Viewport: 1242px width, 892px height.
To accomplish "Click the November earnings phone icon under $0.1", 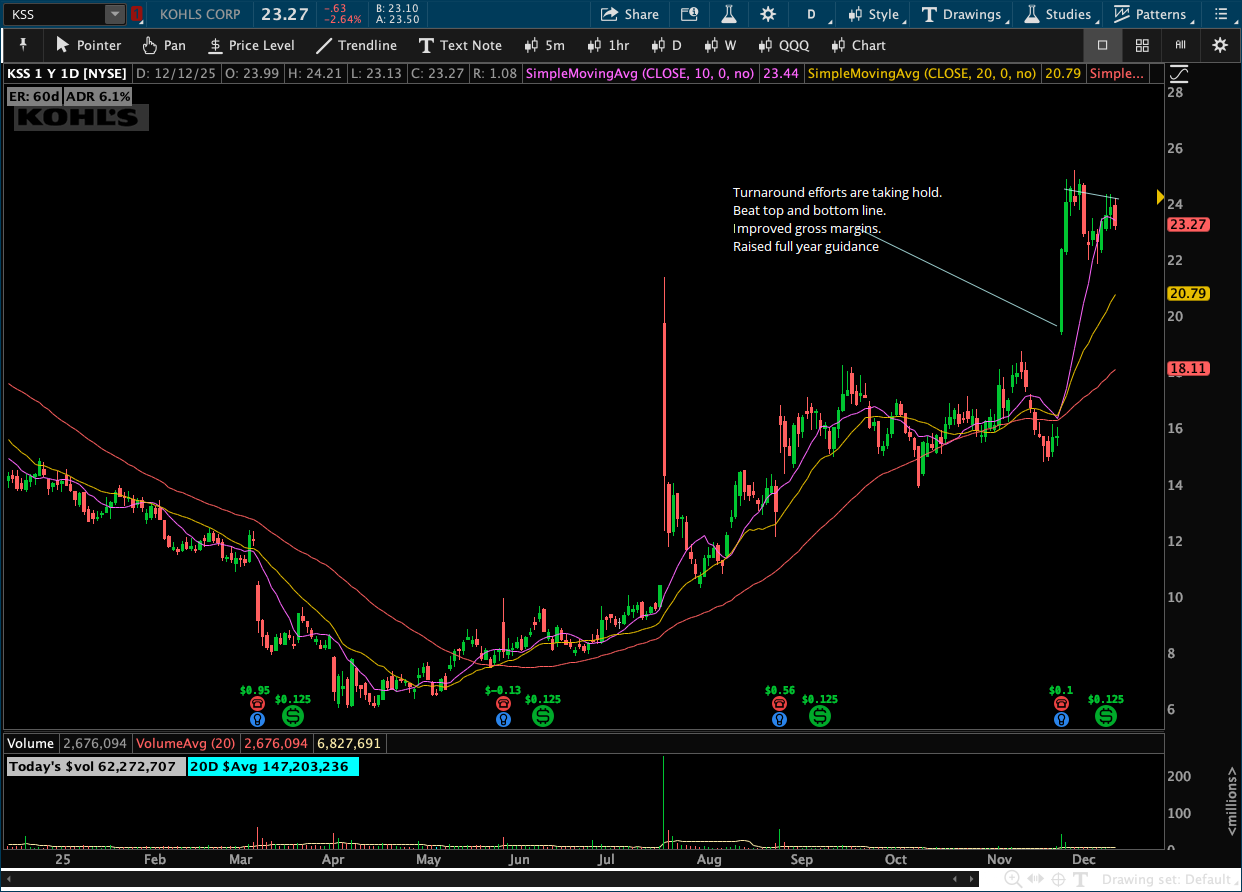I will [x=1061, y=704].
